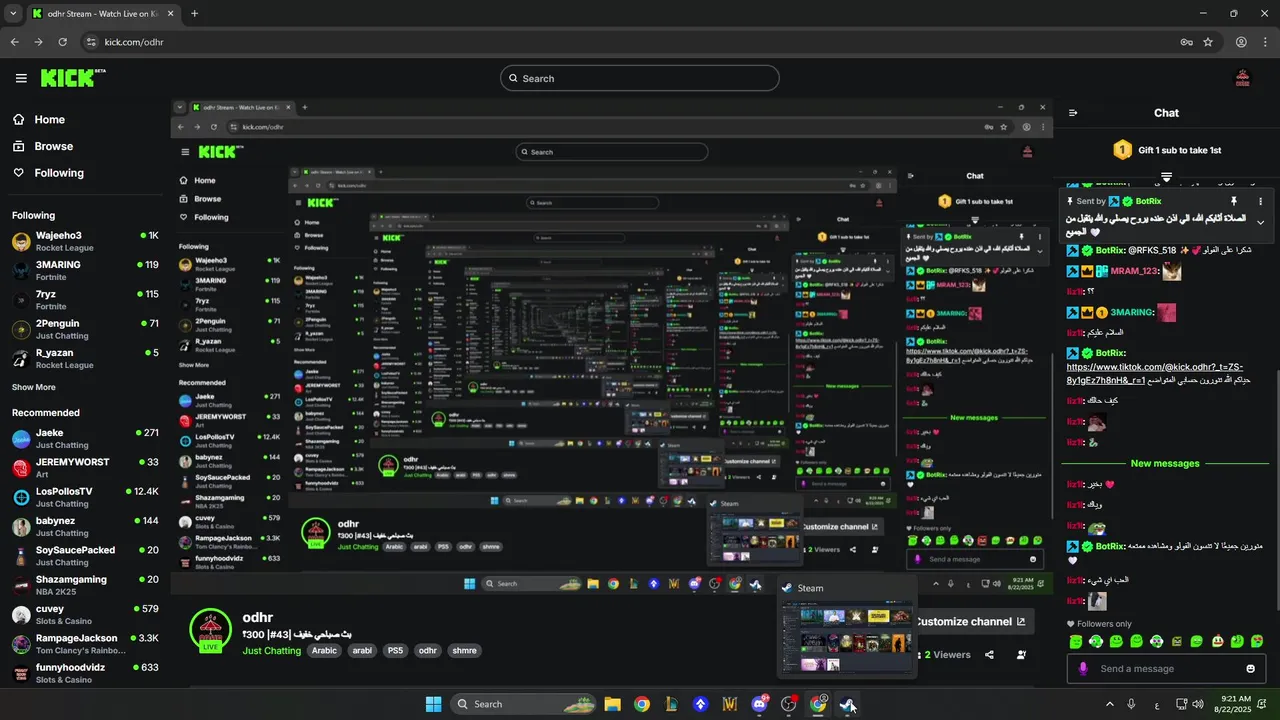Show hidden tray icons chevron

[x=1109, y=704]
